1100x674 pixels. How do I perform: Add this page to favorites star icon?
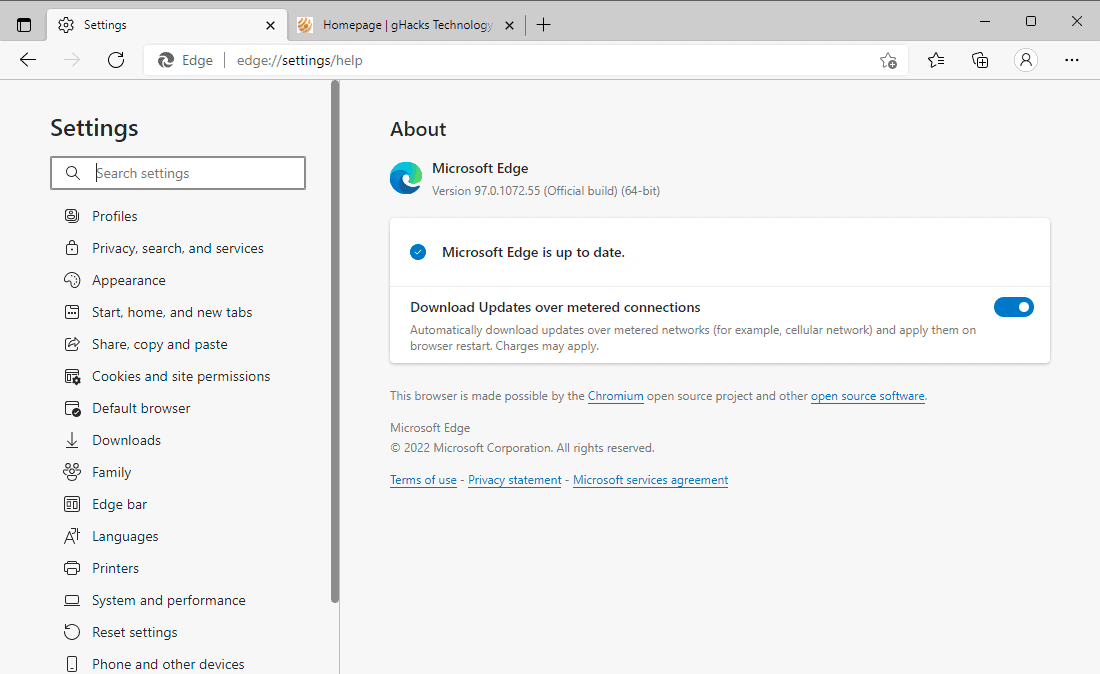pos(887,60)
